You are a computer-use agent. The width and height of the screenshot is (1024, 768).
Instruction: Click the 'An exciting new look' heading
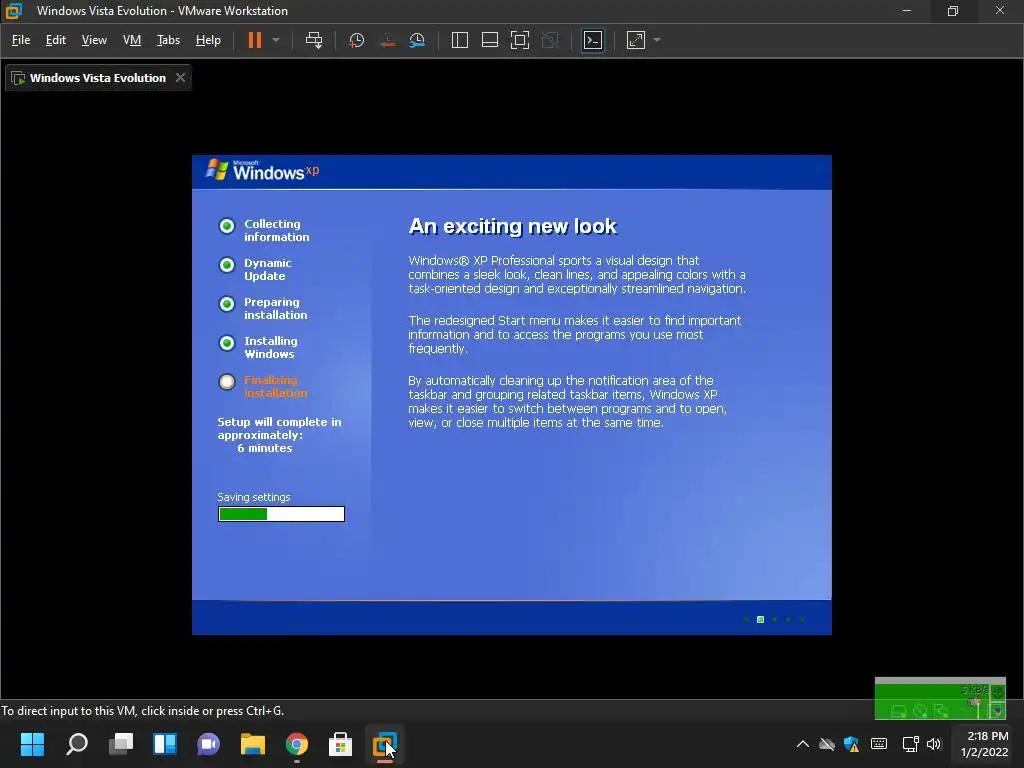tap(513, 226)
